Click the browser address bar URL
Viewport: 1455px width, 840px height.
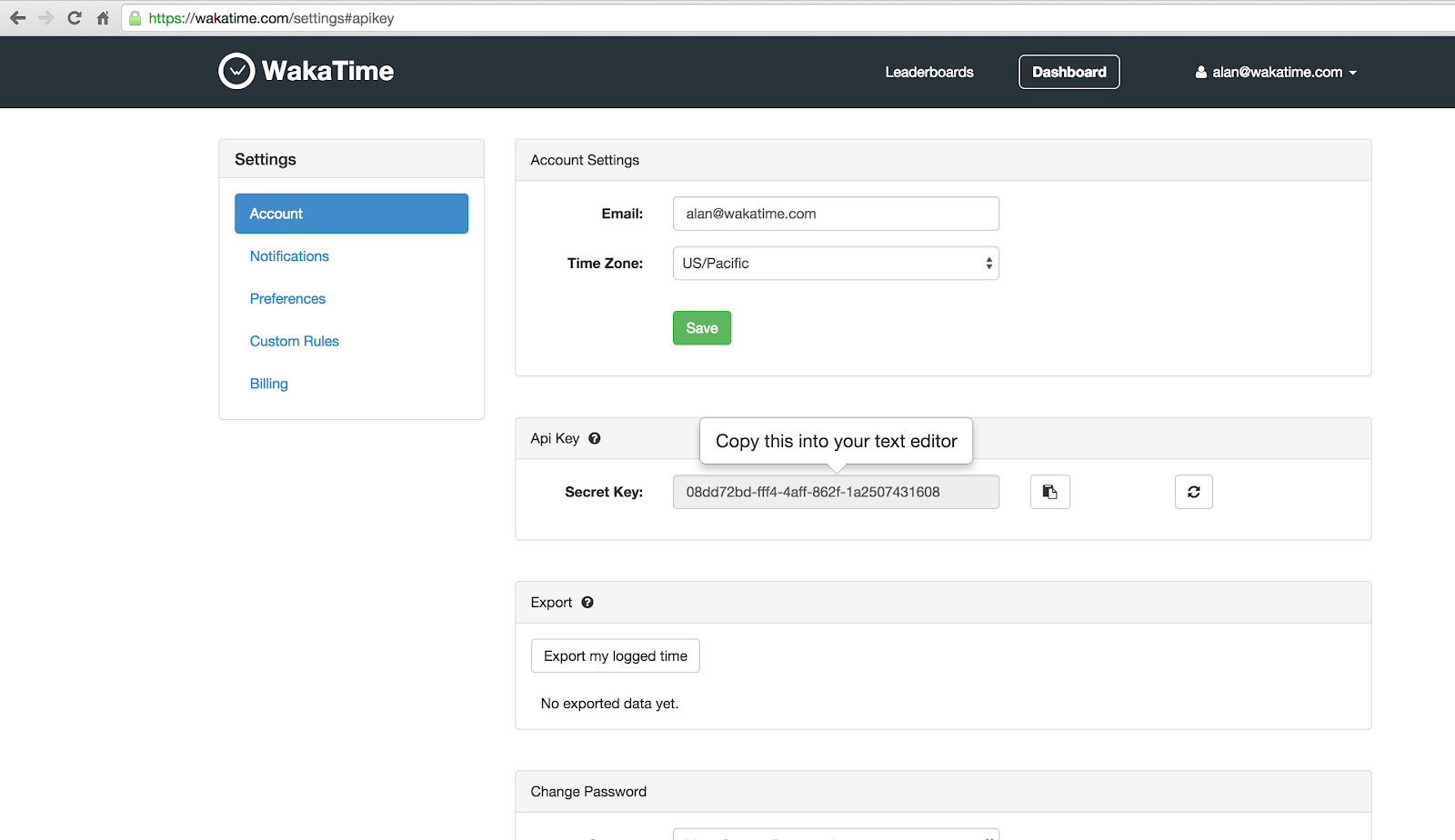tap(272, 18)
